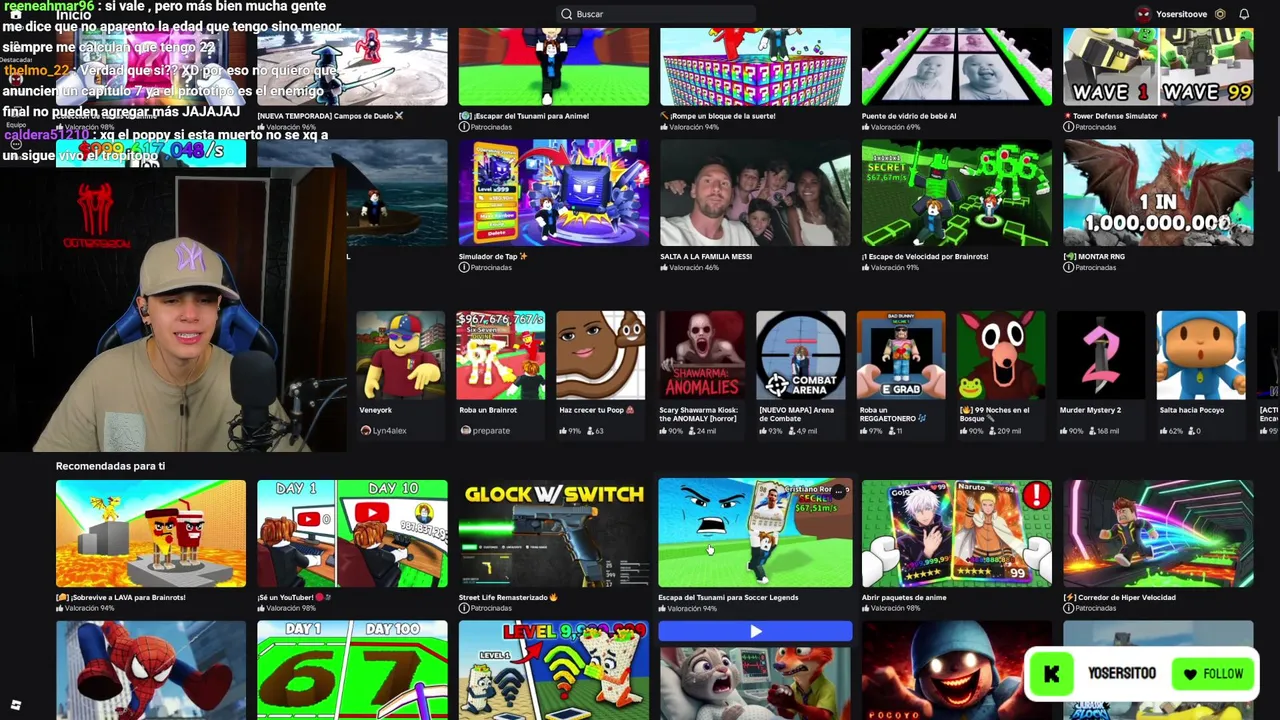This screenshot has height=720, width=1280.
Task: Click the preparate friend avatar icon
Action: pos(465,430)
